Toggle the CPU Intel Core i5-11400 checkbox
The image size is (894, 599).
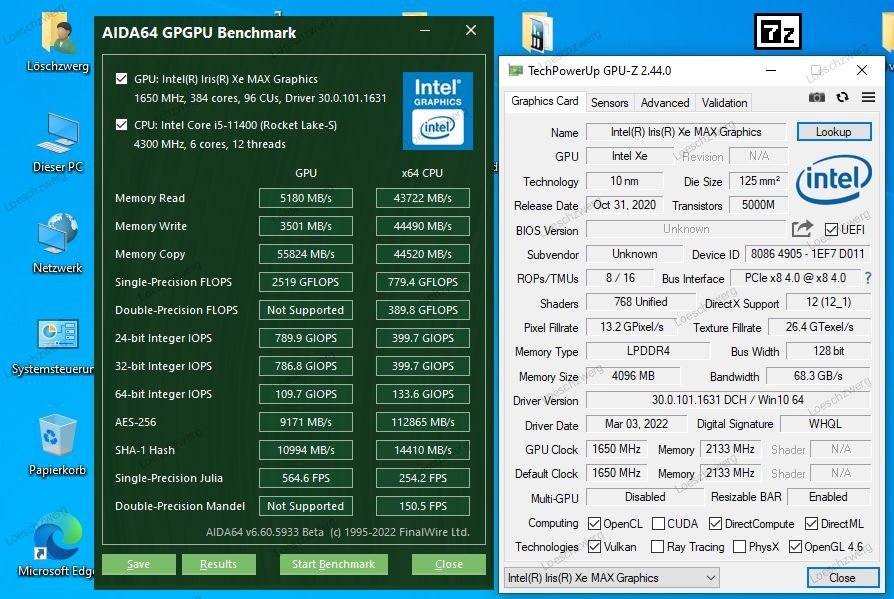(x=121, y=124)
